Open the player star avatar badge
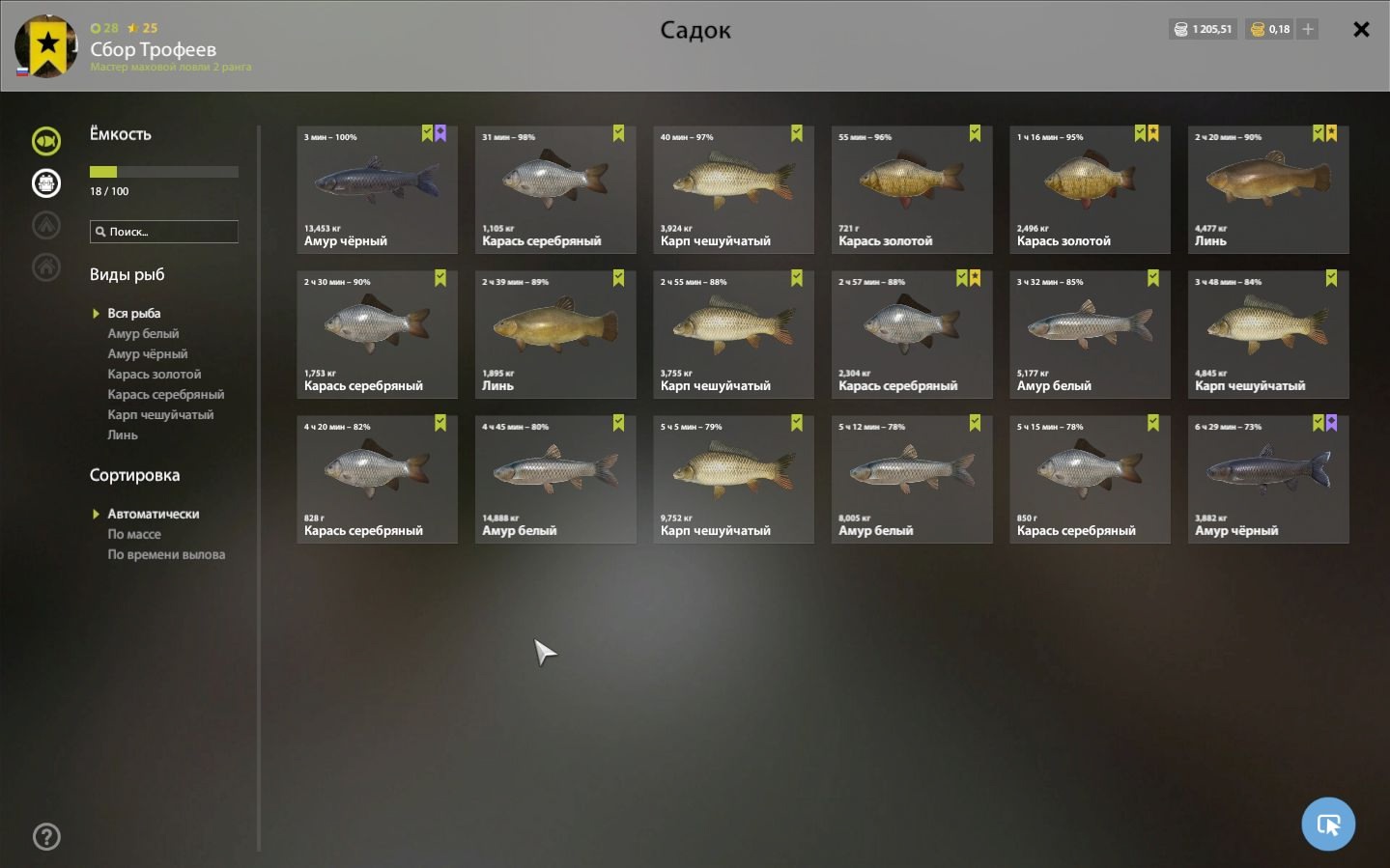The image size is (1390, 868). pos(46,45)
